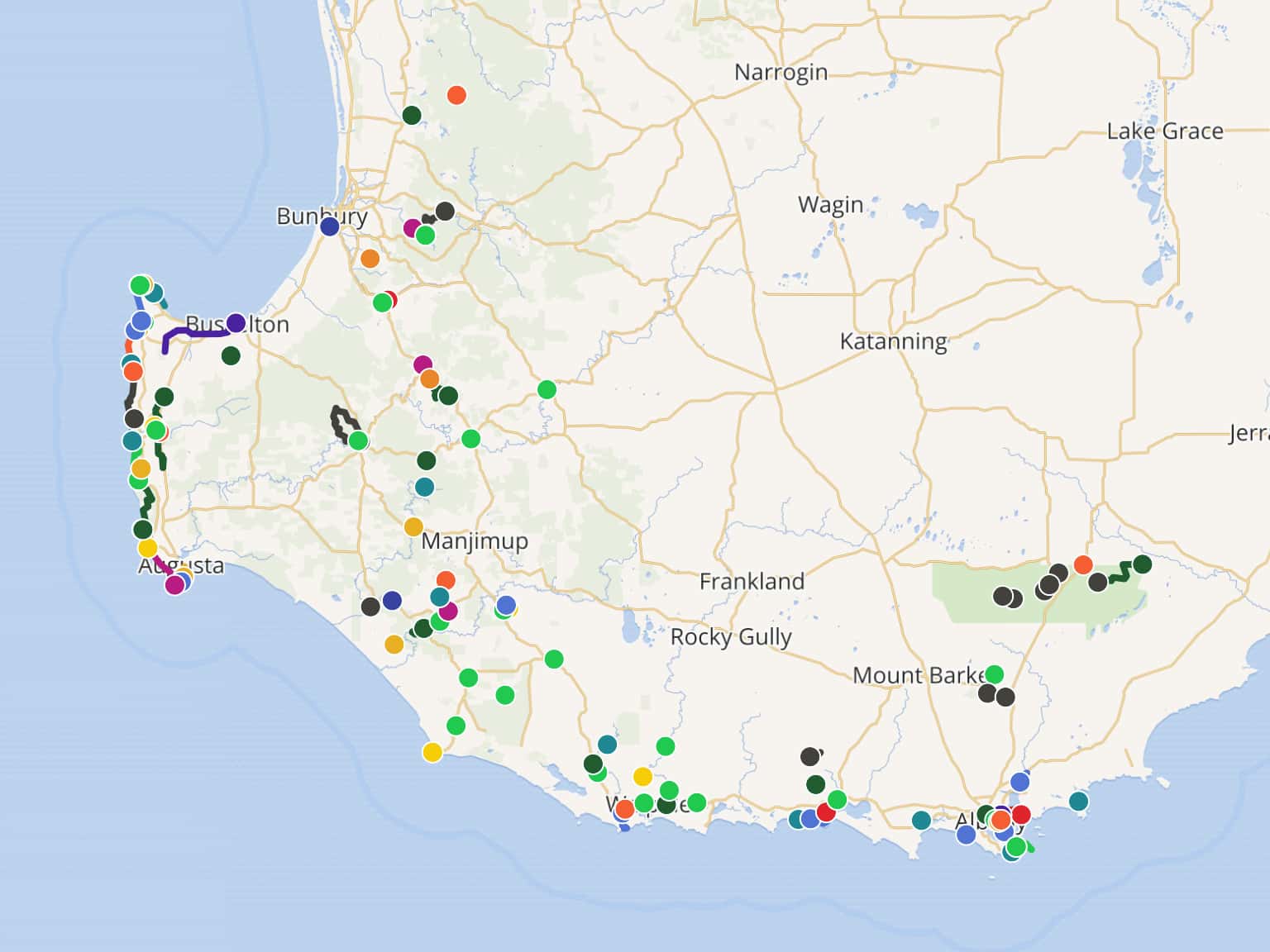Select the Katanning town label
The image size is (1270, 952).
893,341
